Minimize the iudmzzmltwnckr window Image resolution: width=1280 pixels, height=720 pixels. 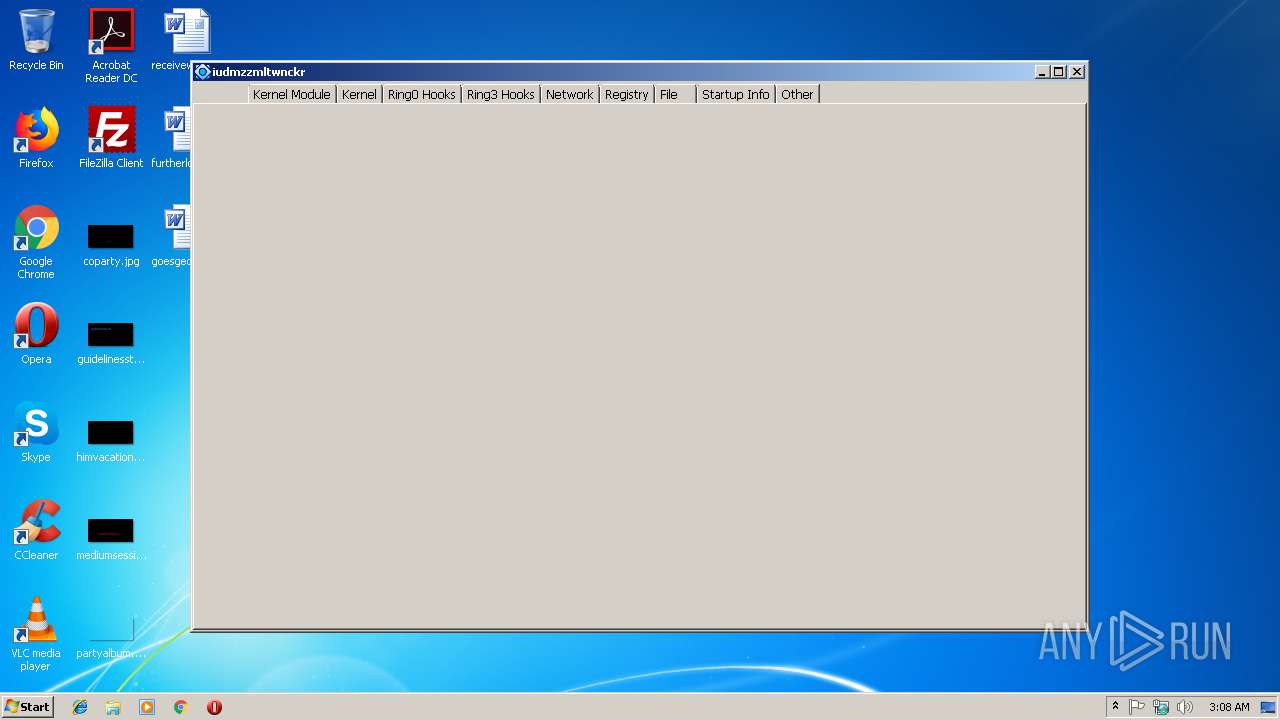click(1042, 72)
